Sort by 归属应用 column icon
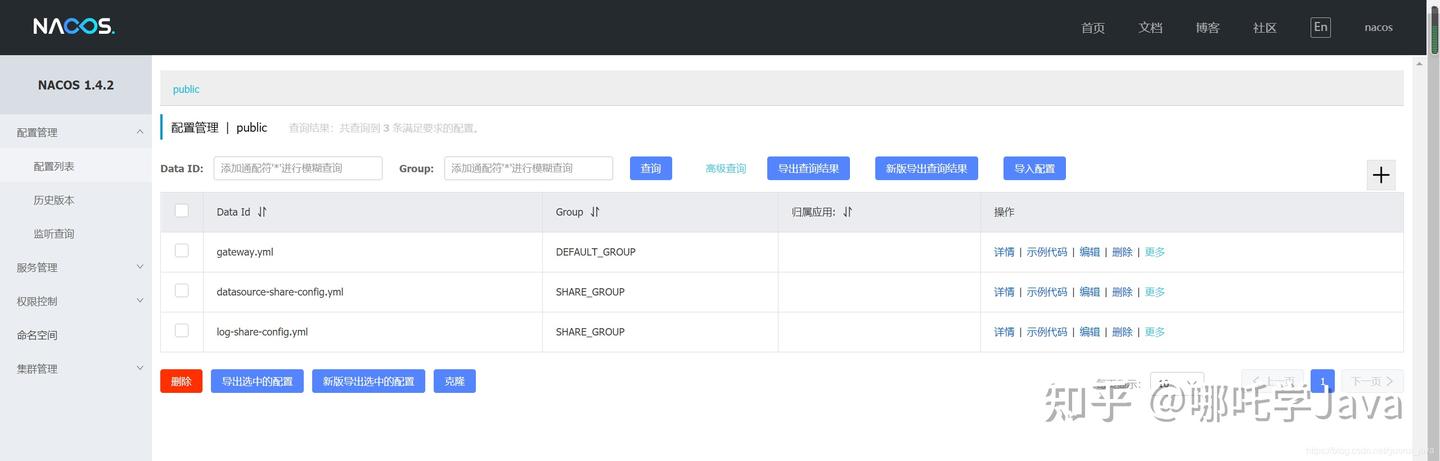The image size is (1440, 461). pyautogui.click(x=848, y=212)
